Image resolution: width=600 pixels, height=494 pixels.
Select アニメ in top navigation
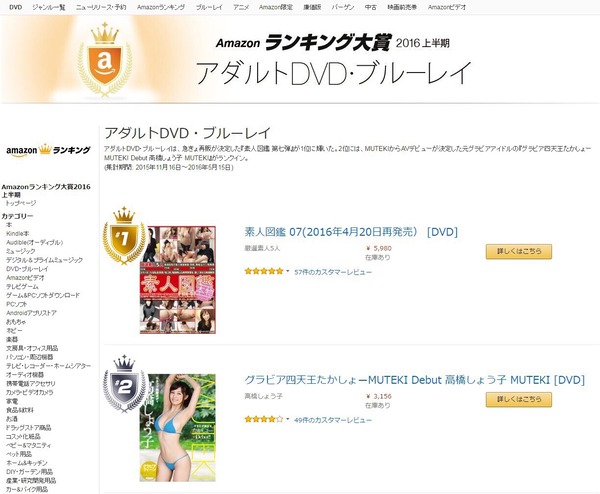[x=241, y=7]
